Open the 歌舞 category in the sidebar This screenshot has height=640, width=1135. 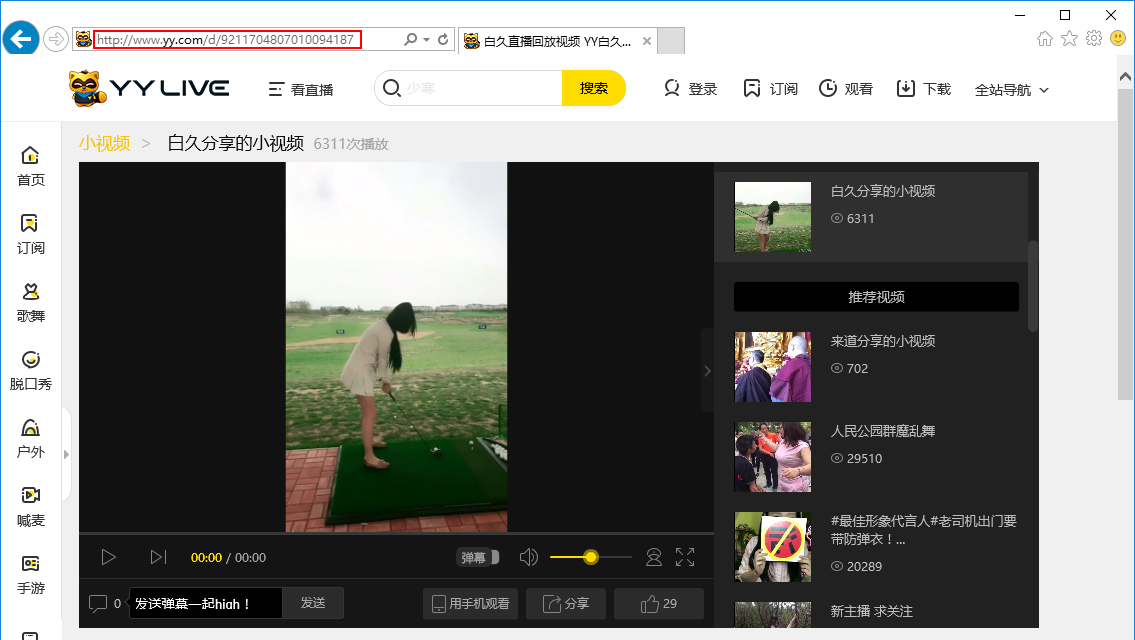[x=31, y=302]
